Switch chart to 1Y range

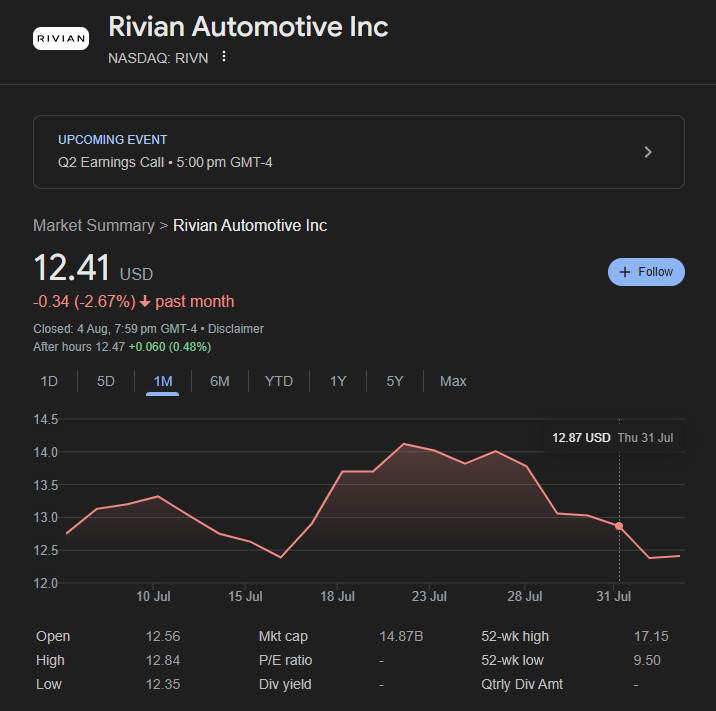coord(338,381)
